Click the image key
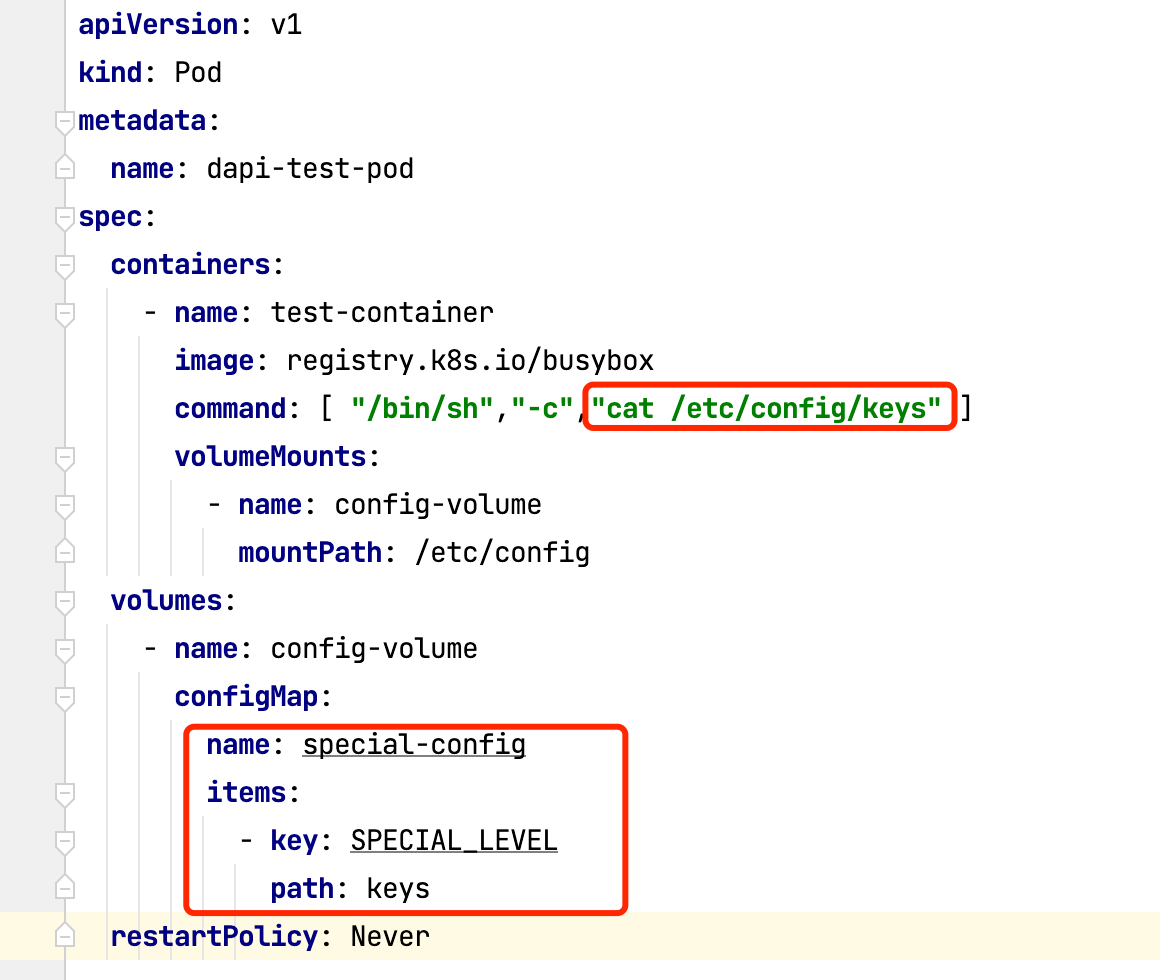Screen dimensions: 1160x980 coord(215,361)
